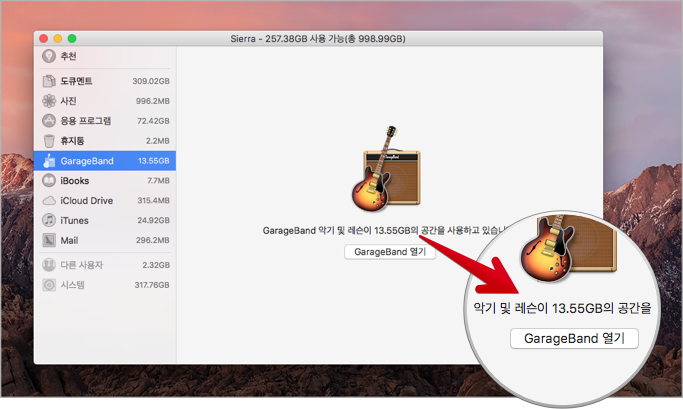
Task: Click the Sierra window title text
Action: pos(318,39)
